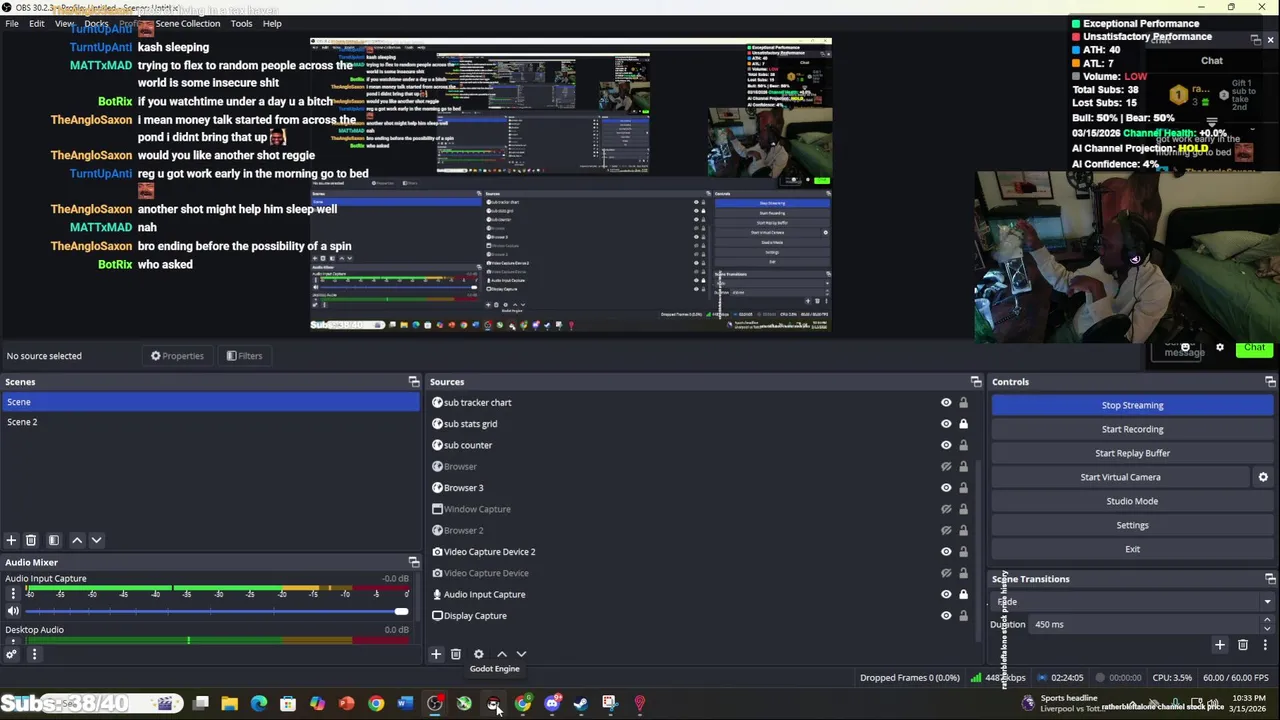The width and height of the screenshot is (1280, 720).
Task: Show the Window Capture source
Action: pyautogui.click(x=946, y=509)
